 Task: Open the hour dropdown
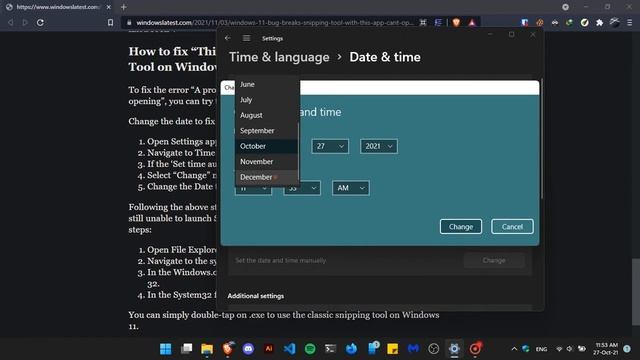point(253,189)
